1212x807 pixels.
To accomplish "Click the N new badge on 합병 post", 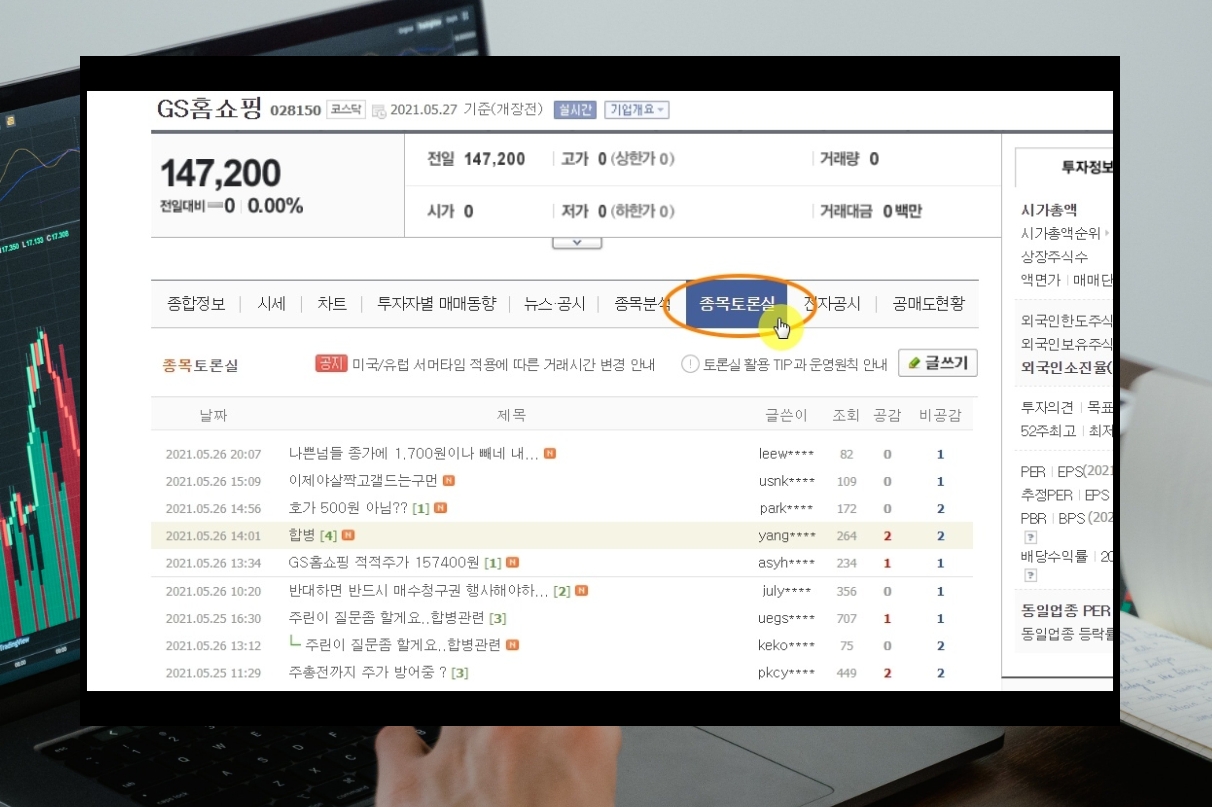I will point(348,535).
